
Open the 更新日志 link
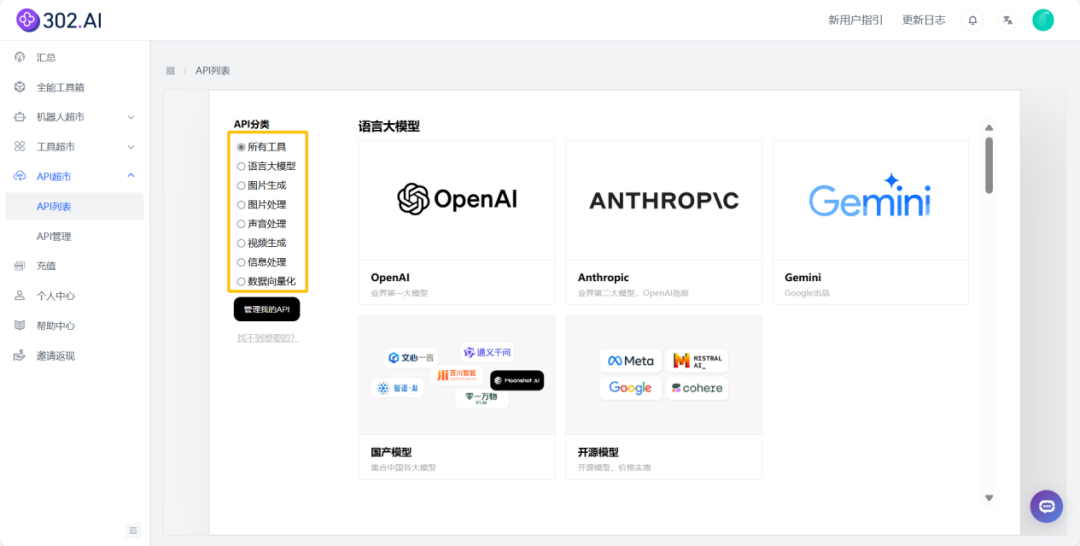tap(924, 20)
